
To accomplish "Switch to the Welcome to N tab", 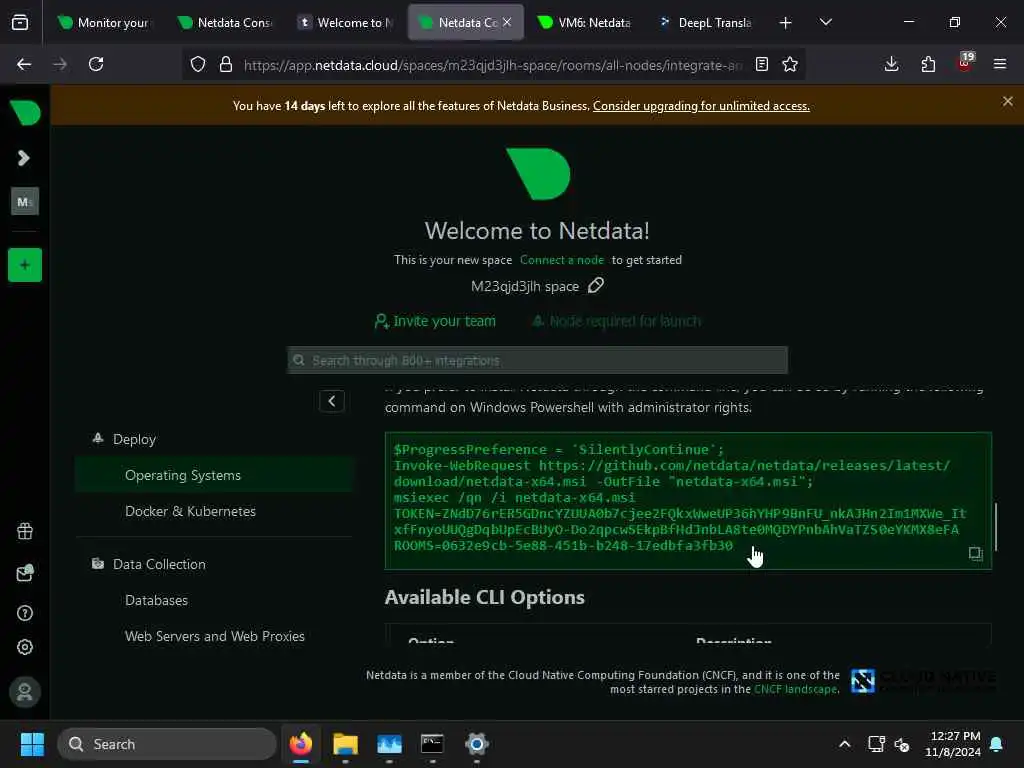I will click(x=345, y=23).
